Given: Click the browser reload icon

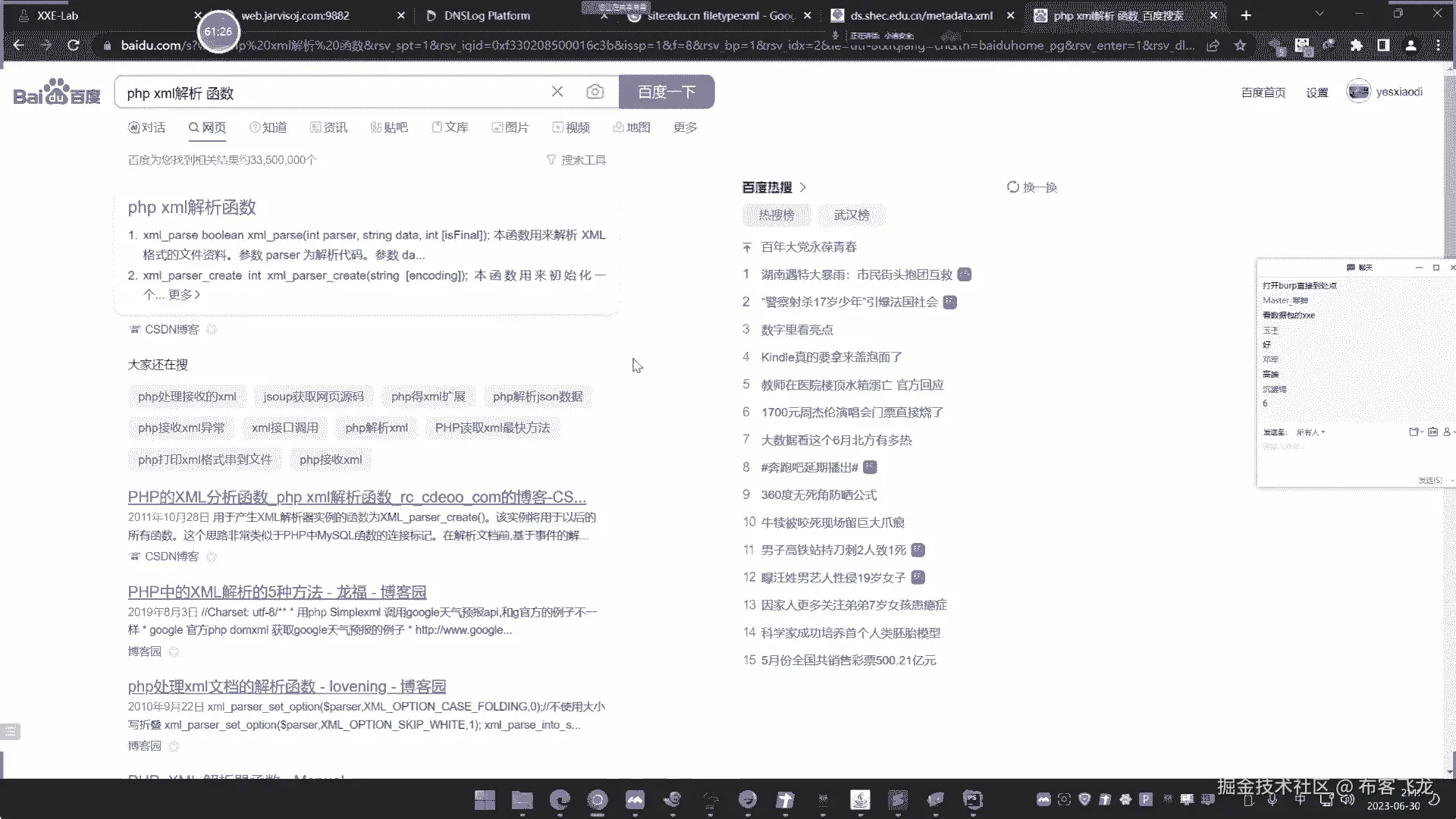Looking at the screenshot, I should (74, 45).
